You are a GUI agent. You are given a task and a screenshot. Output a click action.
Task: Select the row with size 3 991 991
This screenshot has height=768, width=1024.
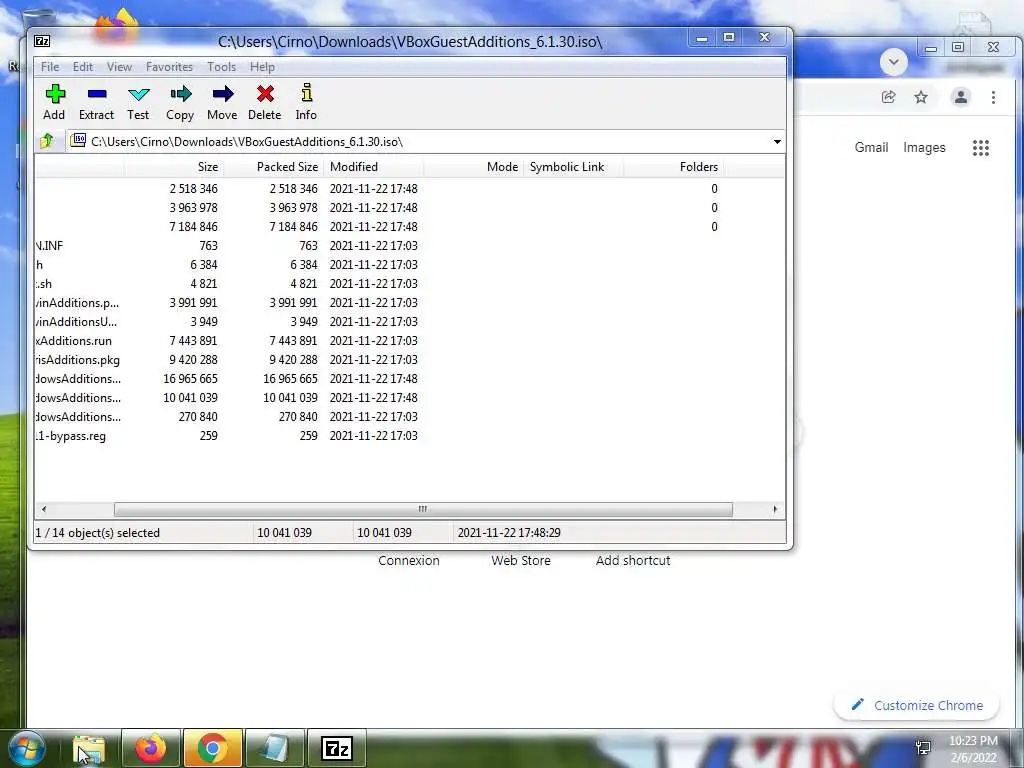click(409, 302)
